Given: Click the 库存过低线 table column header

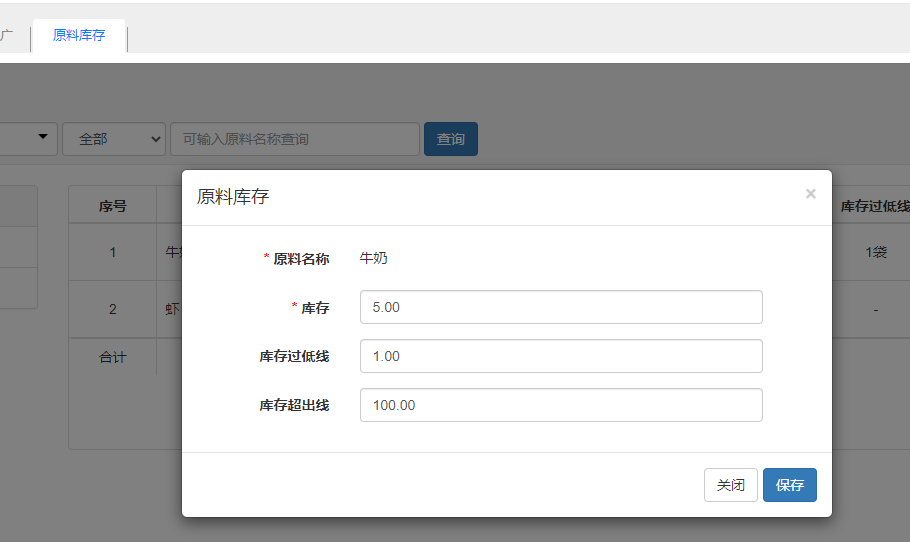Looking at the screenshot, I should coord(874,206).
